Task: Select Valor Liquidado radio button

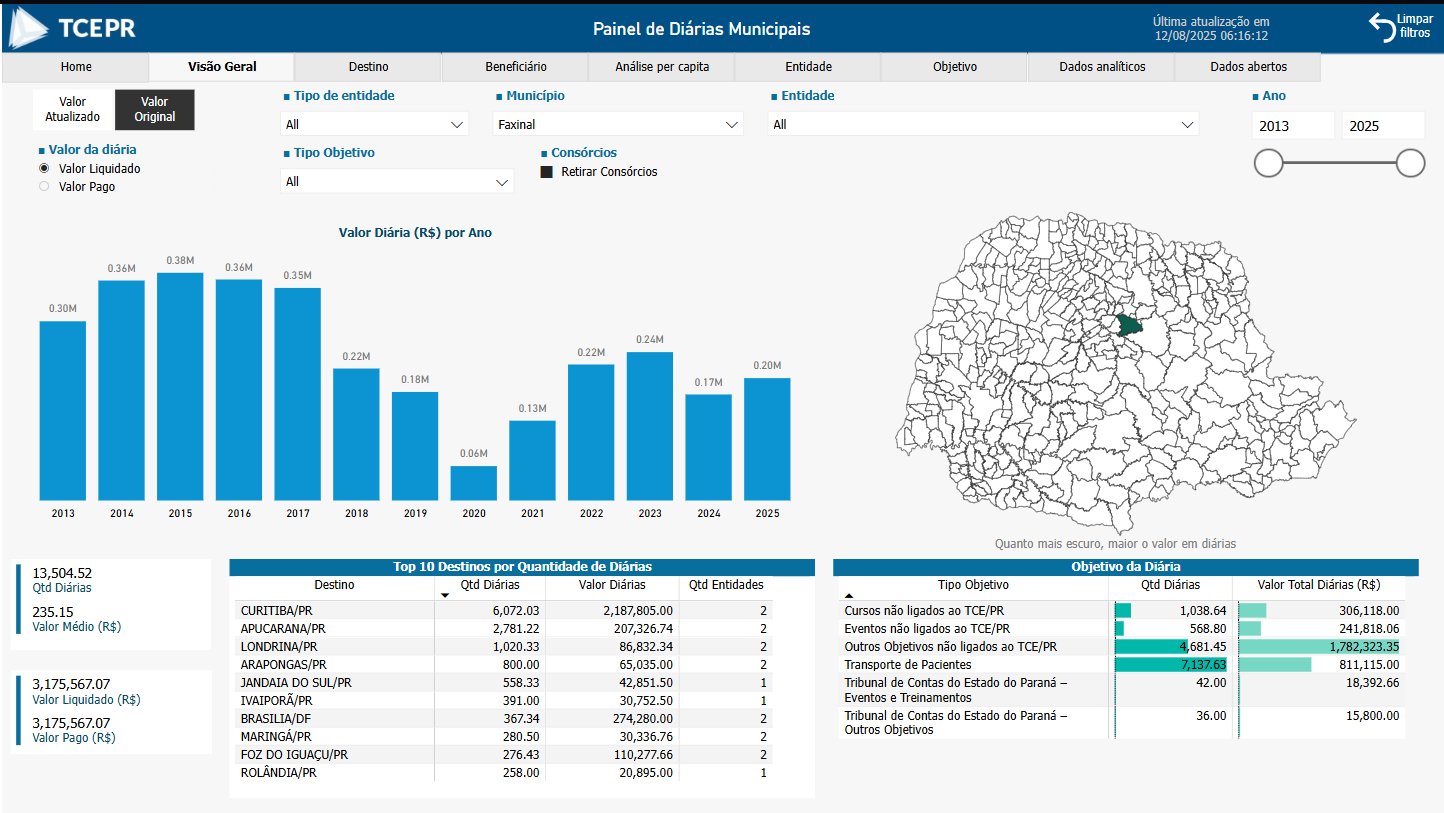Action: pos(44,169)
